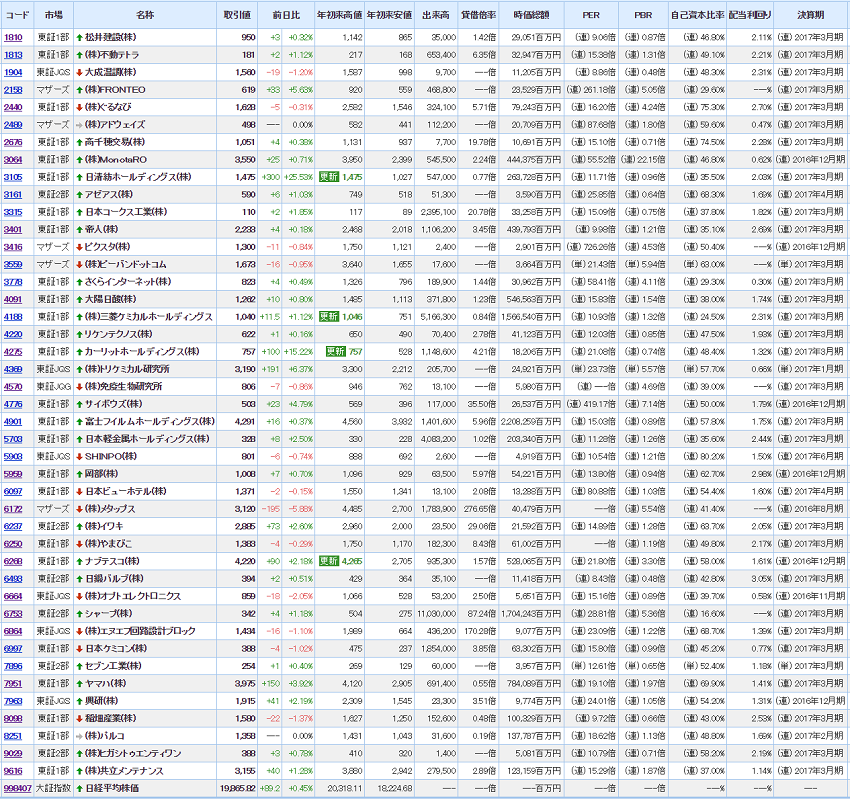Click the down arrow beside (株)メタップス
This screenshot has height=800, width=850.
point(79,509)
